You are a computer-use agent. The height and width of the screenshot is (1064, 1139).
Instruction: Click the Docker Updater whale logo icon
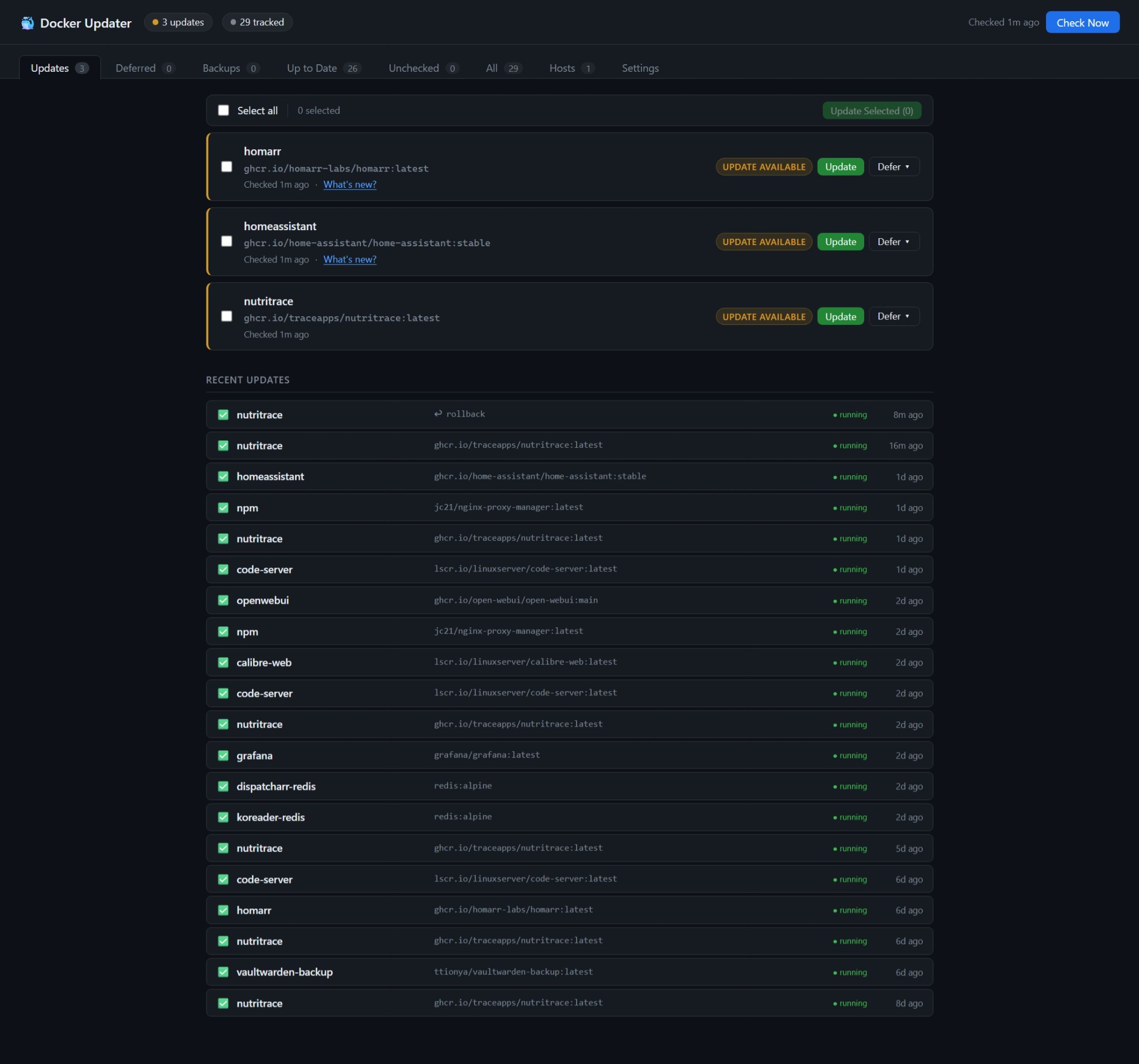click(x=28, y=23)
